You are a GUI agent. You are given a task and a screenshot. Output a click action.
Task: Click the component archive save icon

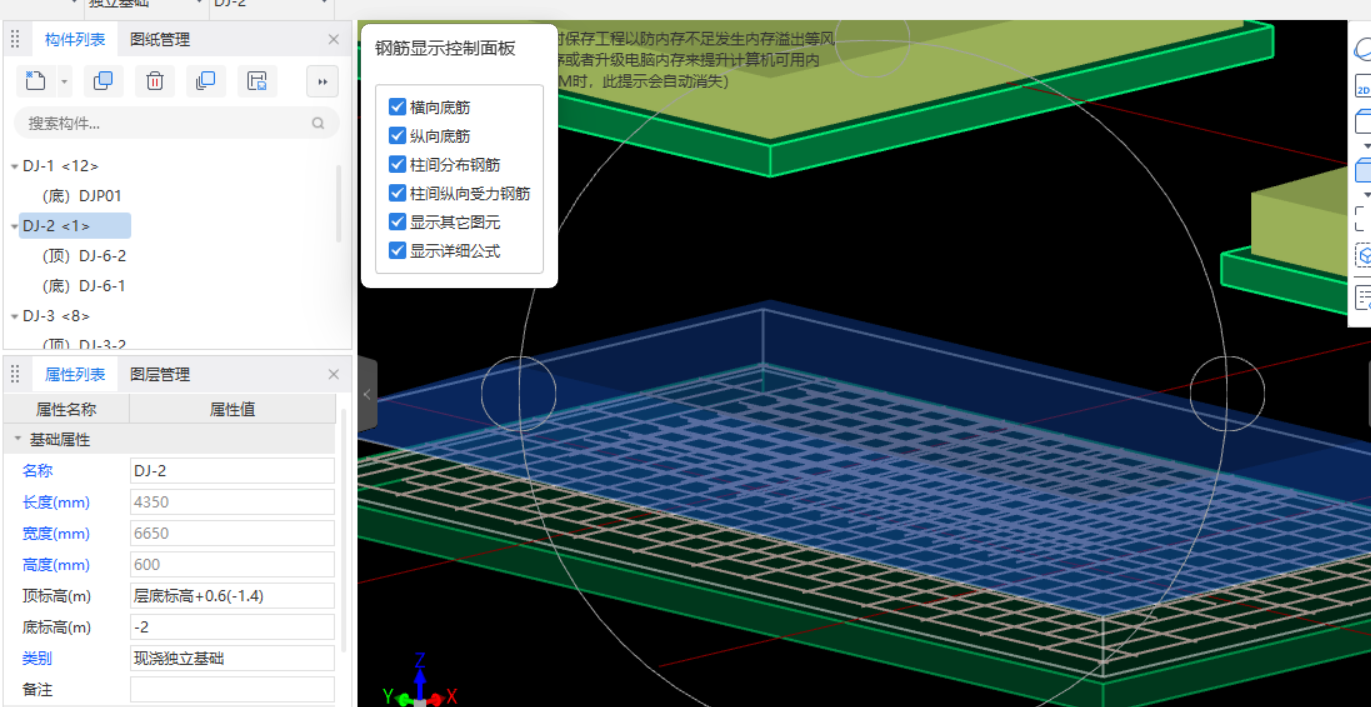tap(257, 81)
